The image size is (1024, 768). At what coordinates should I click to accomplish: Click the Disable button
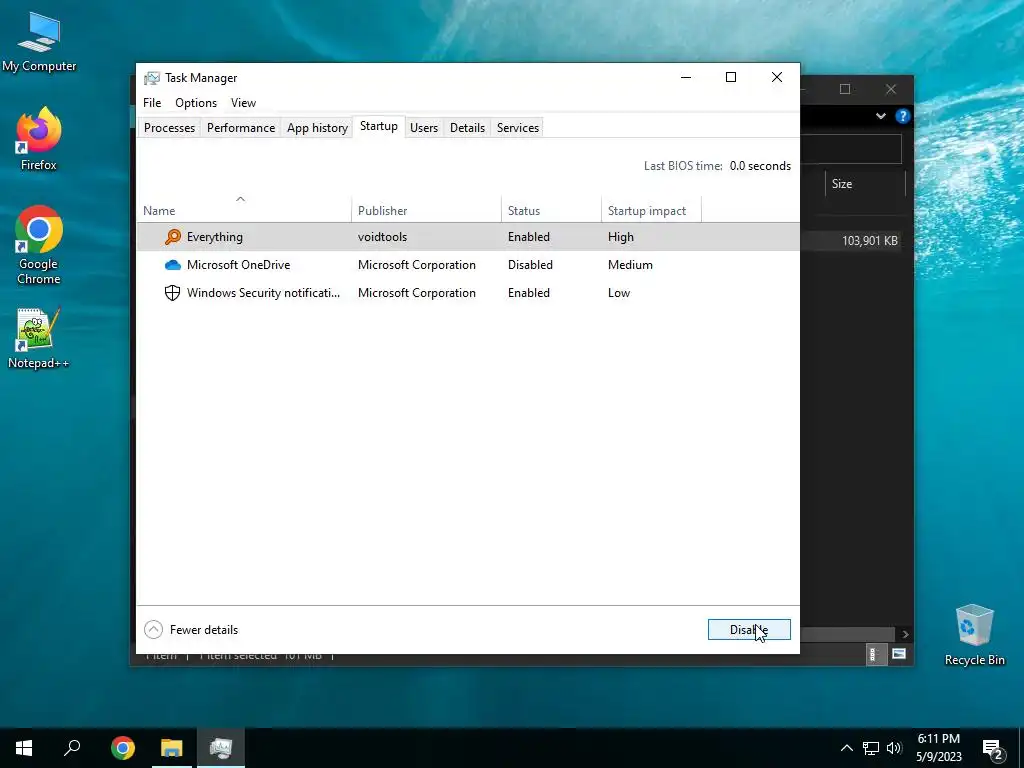[749, 630]
